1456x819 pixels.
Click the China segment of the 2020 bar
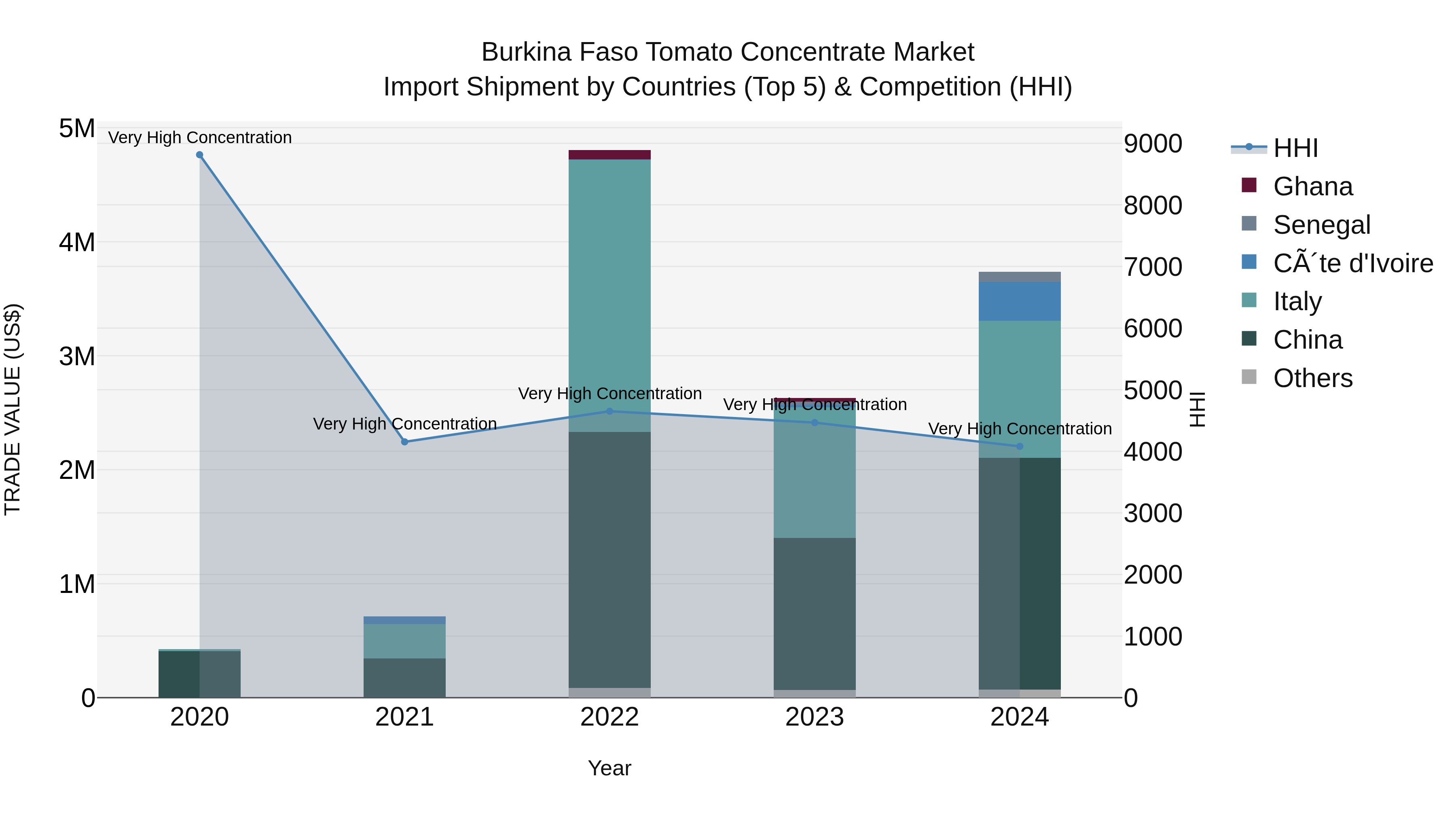pos(199,674)
